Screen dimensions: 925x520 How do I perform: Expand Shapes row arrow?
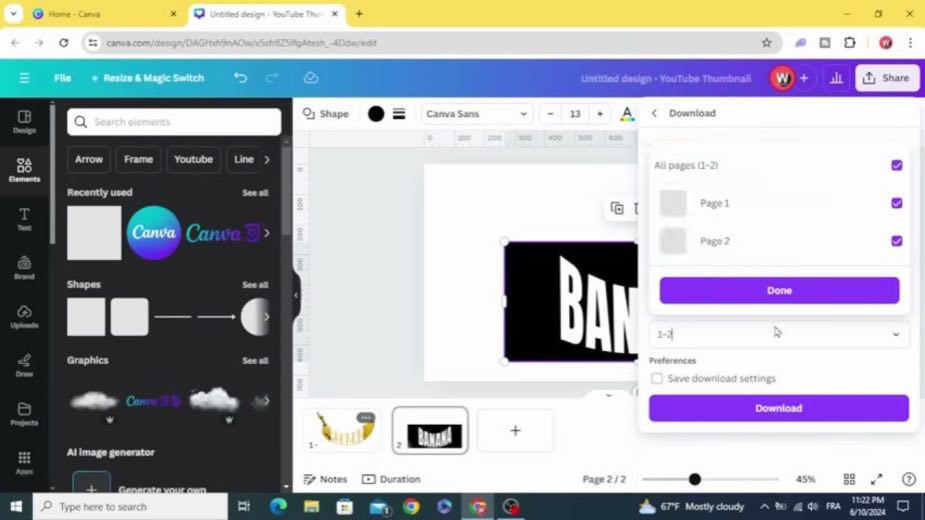pyautogui.click(x=267, y=317)
